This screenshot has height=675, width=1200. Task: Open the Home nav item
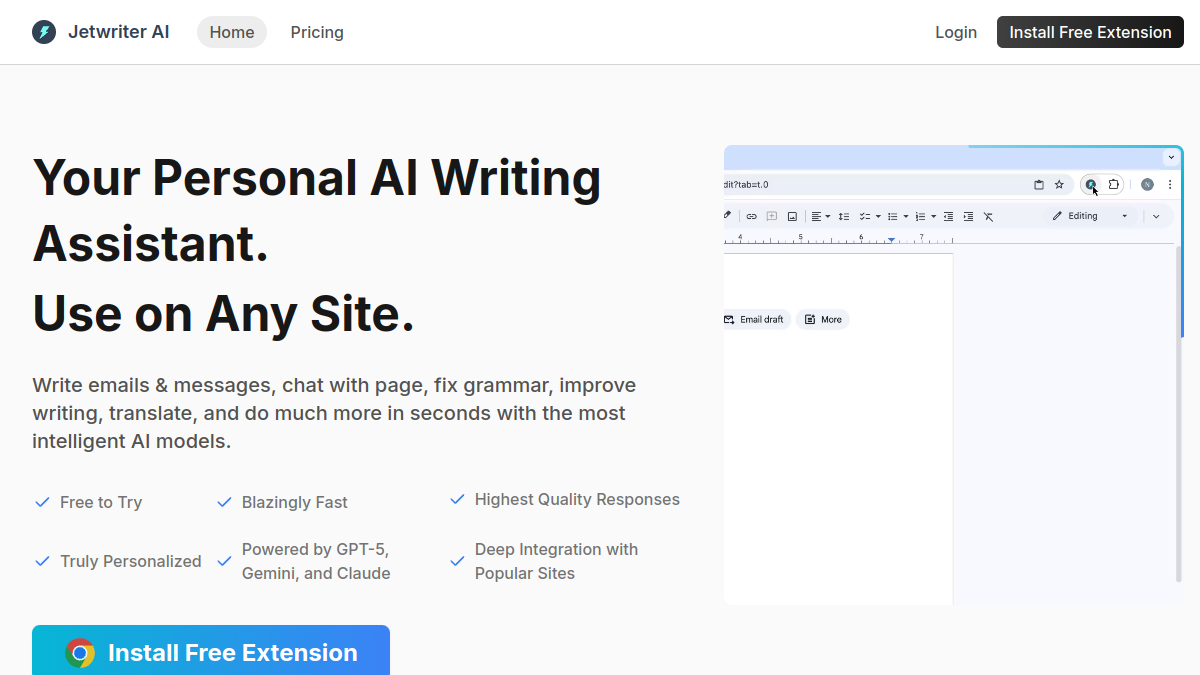(x=232, y=32)
